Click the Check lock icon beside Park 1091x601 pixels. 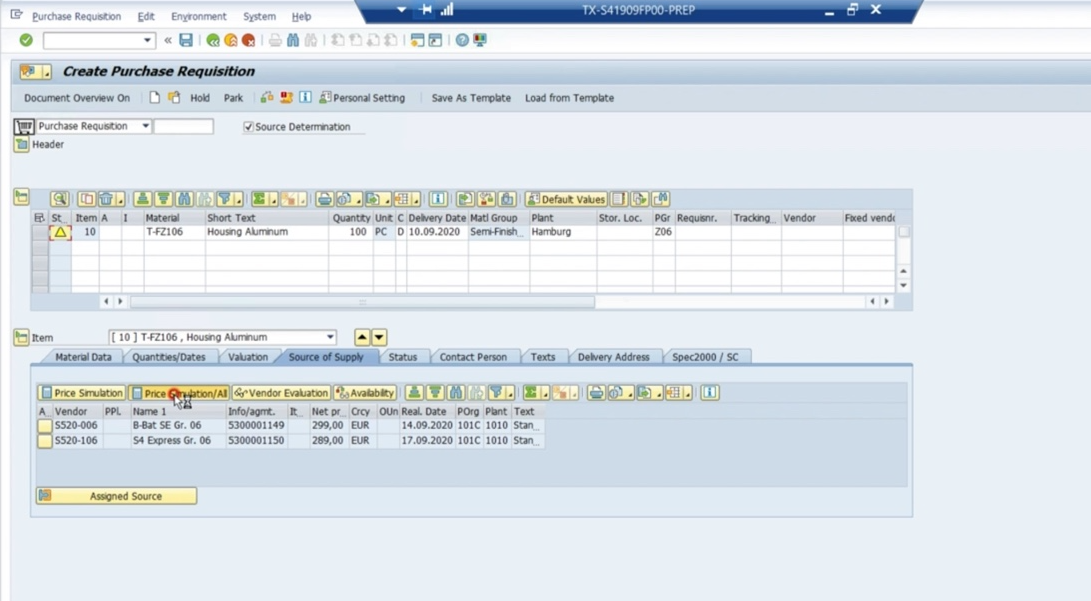(x=267, y=97)
